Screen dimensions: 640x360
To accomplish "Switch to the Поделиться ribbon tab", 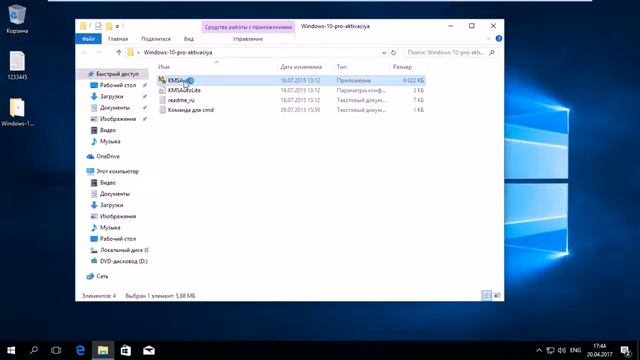I will [156, 39].
